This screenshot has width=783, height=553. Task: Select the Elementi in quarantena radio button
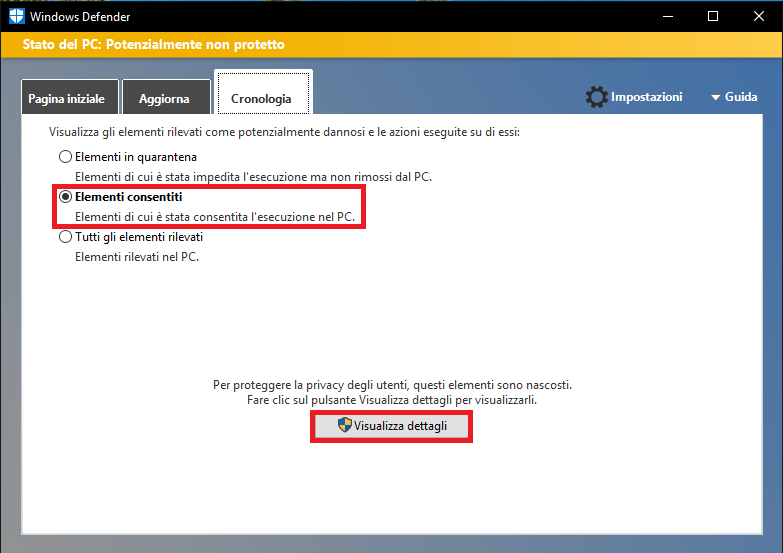(66, 157)
